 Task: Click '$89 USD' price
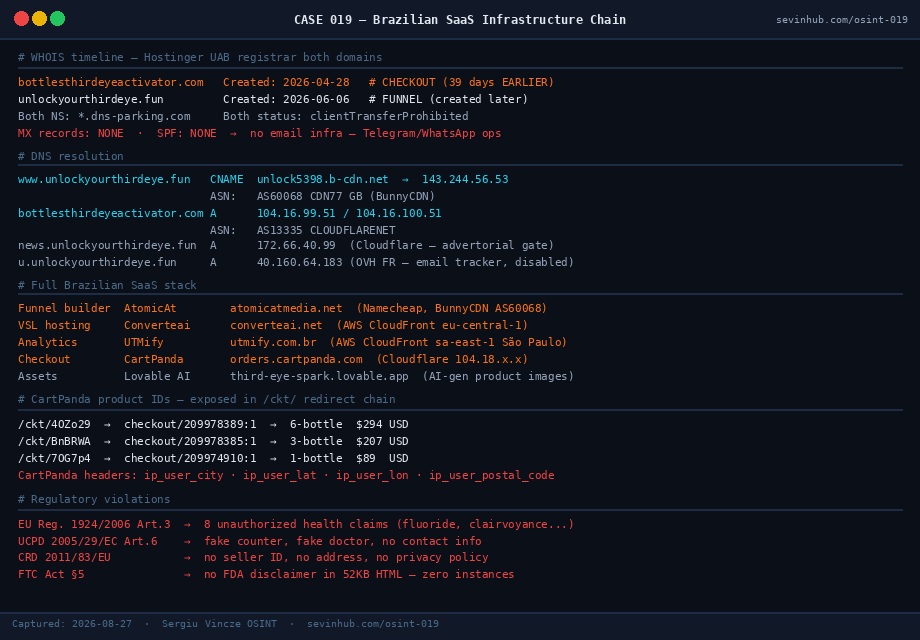tap(383, 458)
